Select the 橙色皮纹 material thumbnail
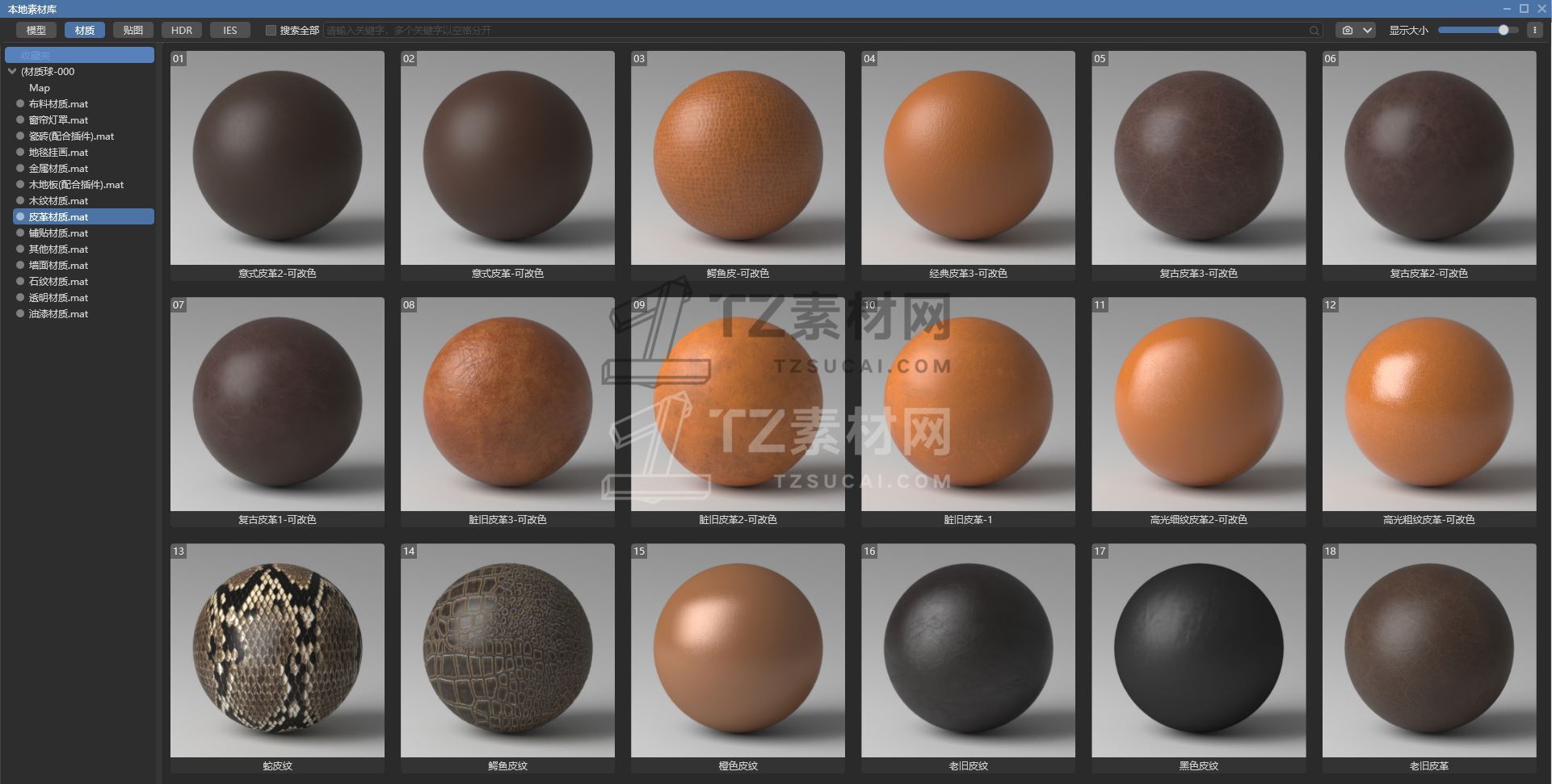1552x784 pixels. pos(738,651)
